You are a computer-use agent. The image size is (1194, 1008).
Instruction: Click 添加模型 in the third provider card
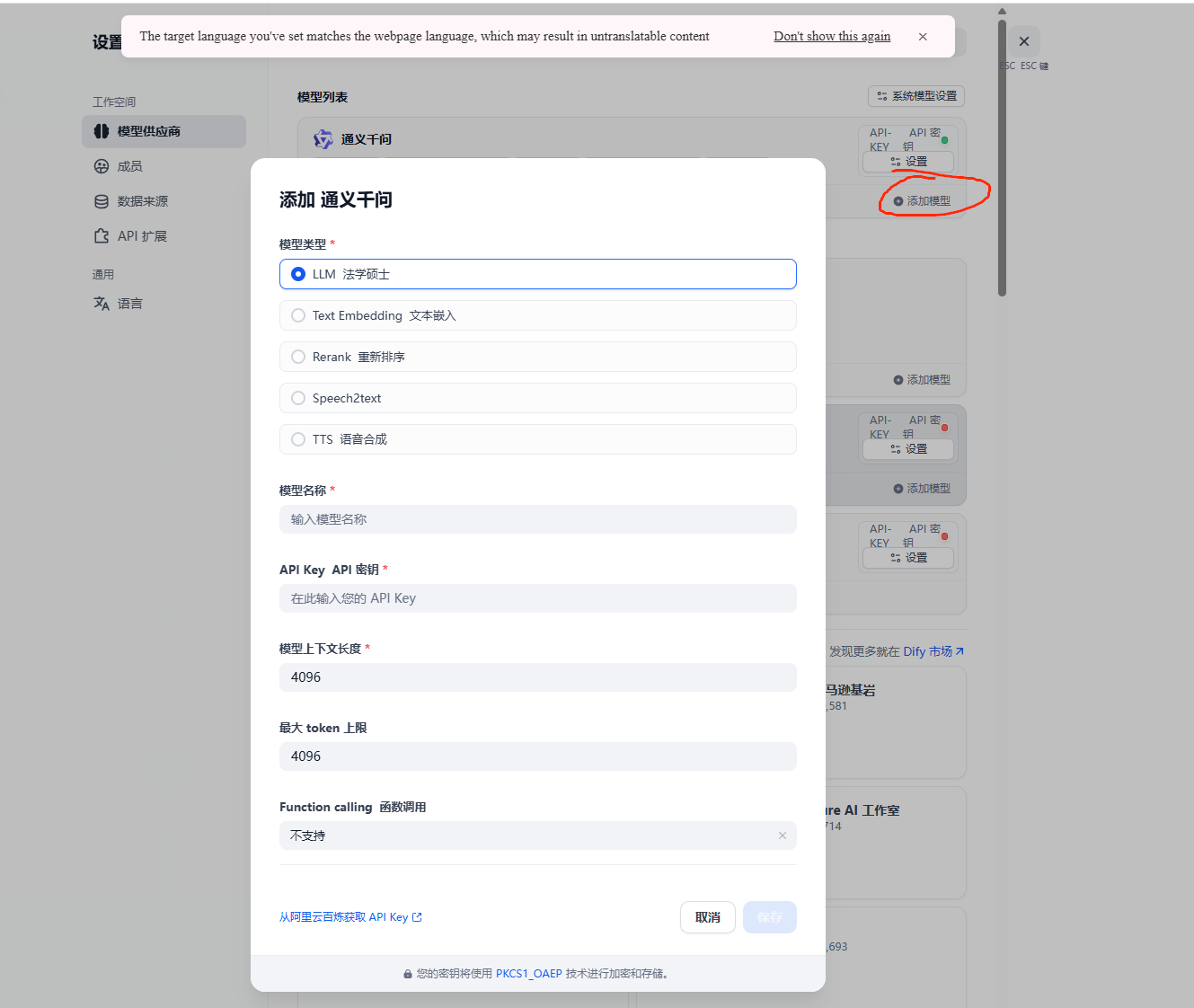pyautogui.click(x=922, y=489)
